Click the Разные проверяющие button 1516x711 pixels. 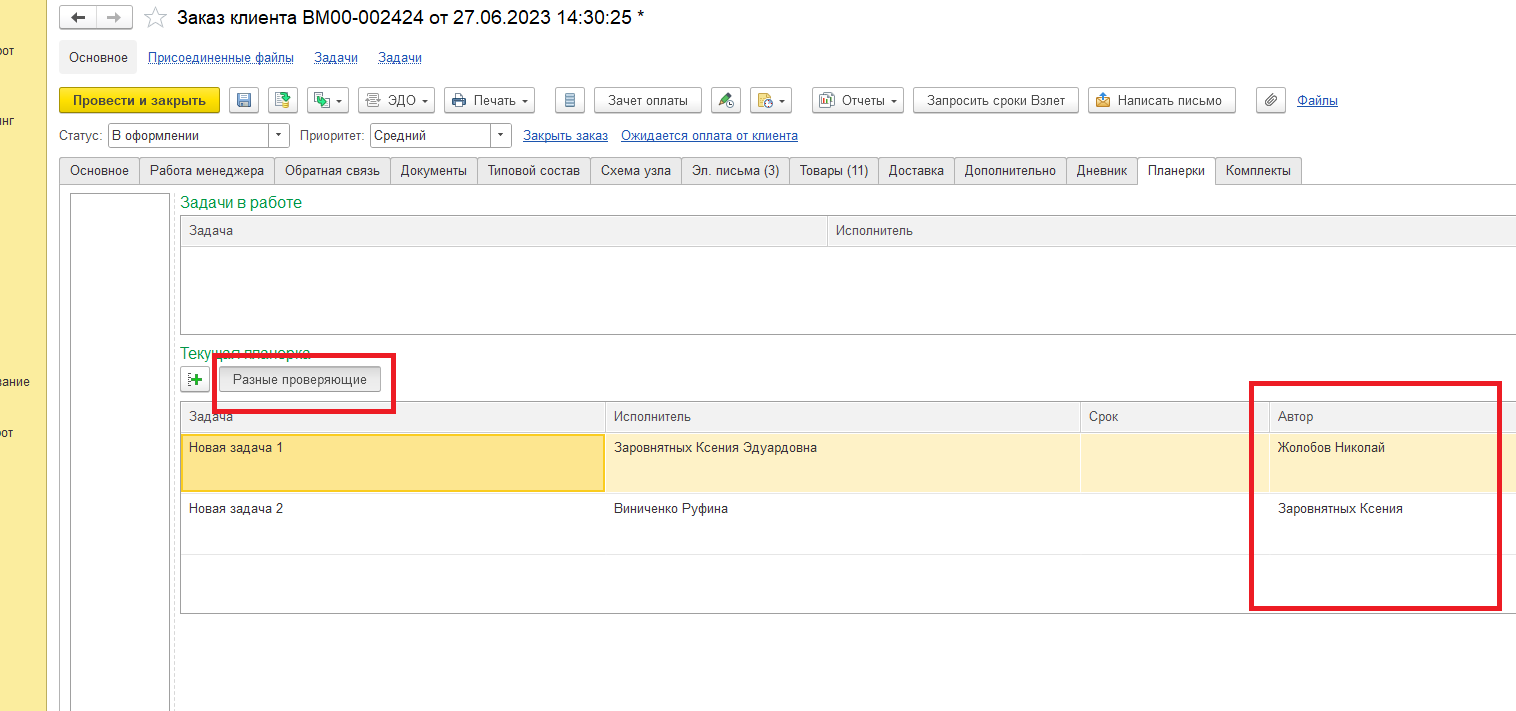(300, 380)
